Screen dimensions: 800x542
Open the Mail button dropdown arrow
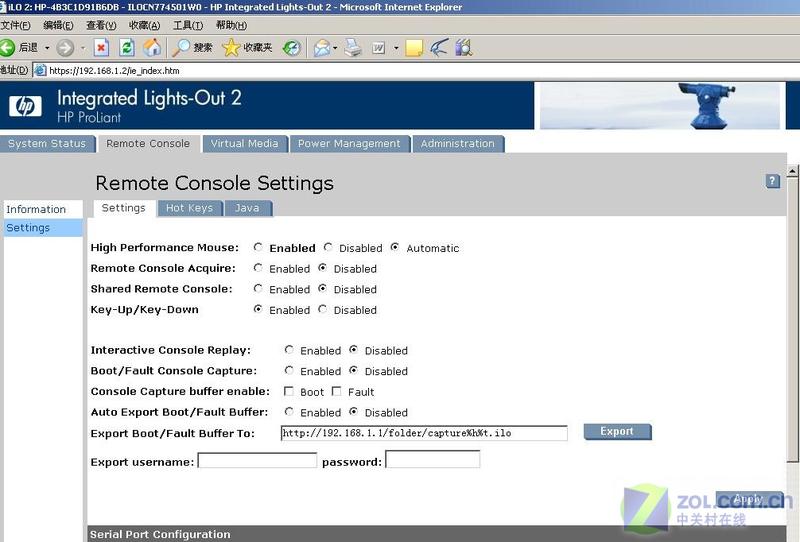pyautogui.click(x=335, y=48)
